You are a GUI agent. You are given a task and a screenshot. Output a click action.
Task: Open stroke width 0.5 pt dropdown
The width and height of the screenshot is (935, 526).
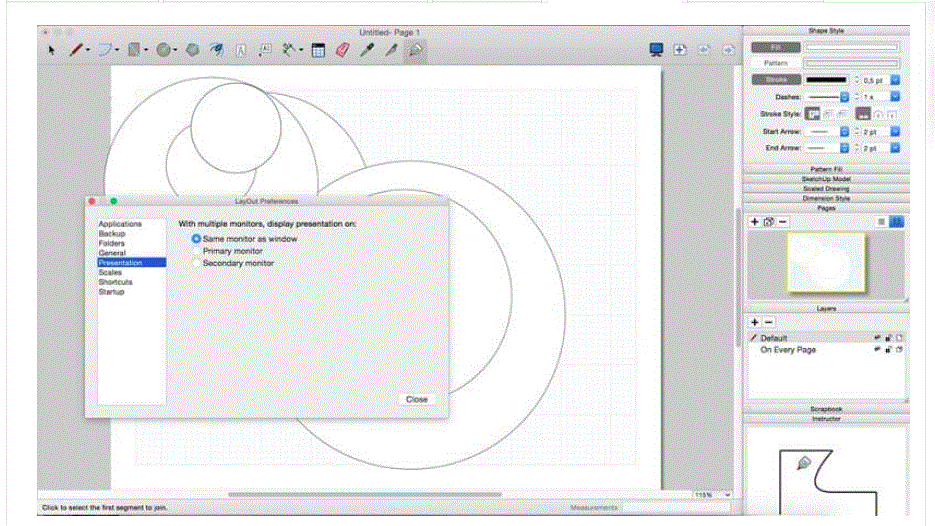(x=895, y=80)
